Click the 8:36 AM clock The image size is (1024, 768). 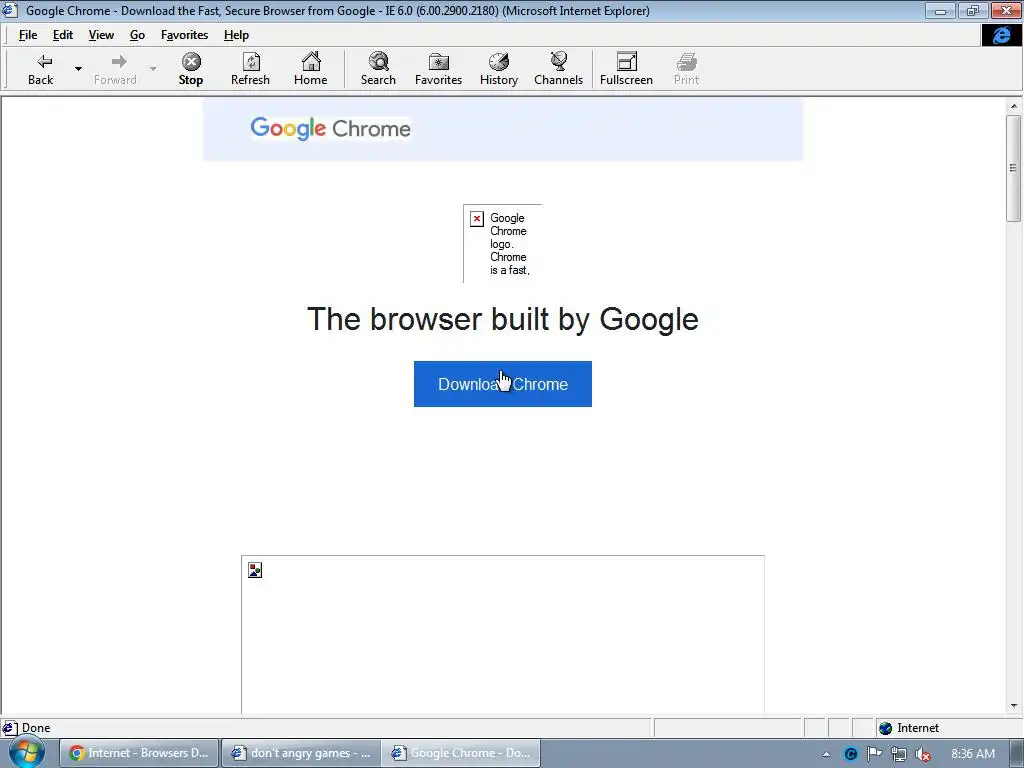pos(973,754)
